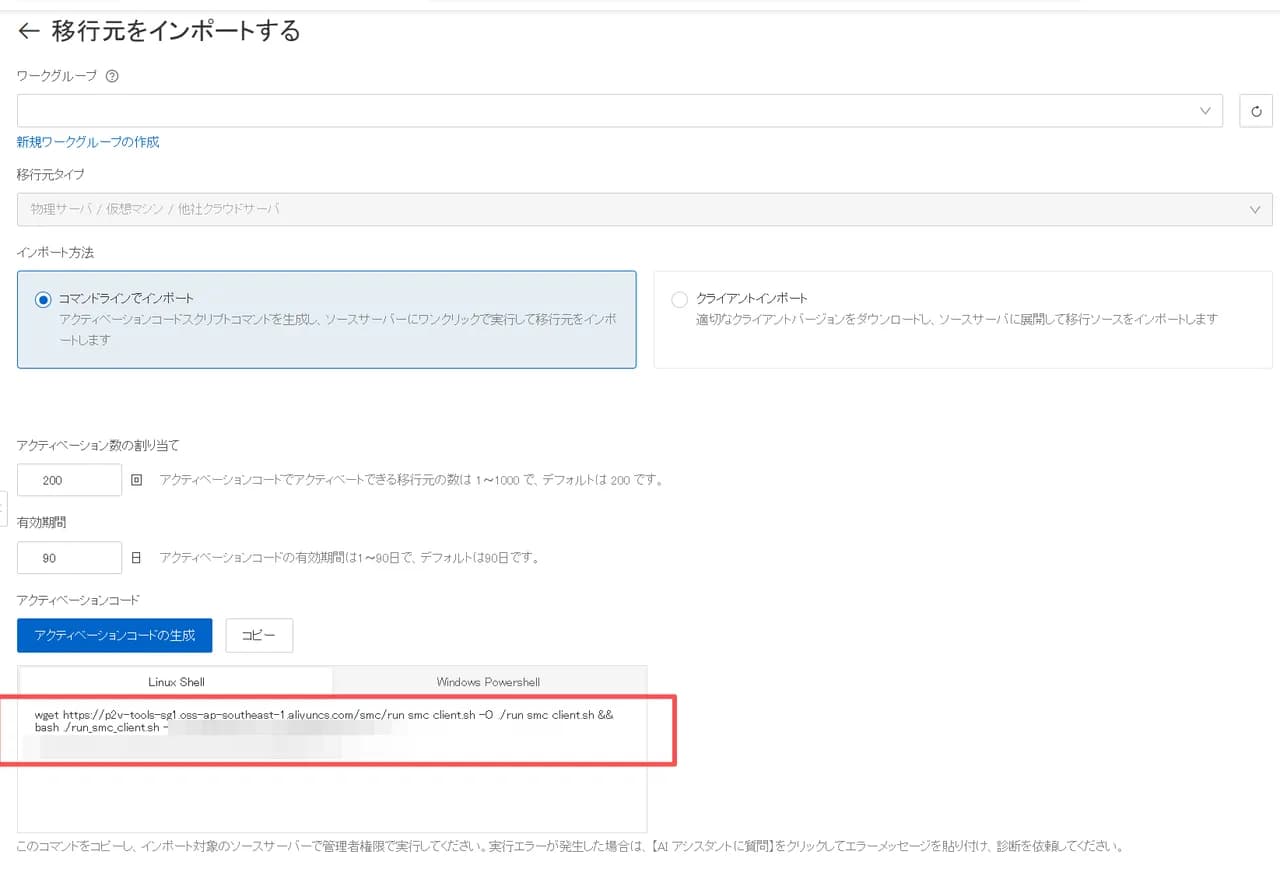
Task: Open the help tooltip icon next to ワークグループ
Action: click(112, 76)
